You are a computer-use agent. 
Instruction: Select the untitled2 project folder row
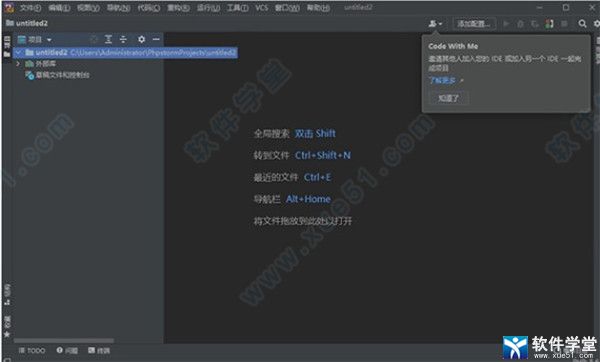(x=126, y=52)
